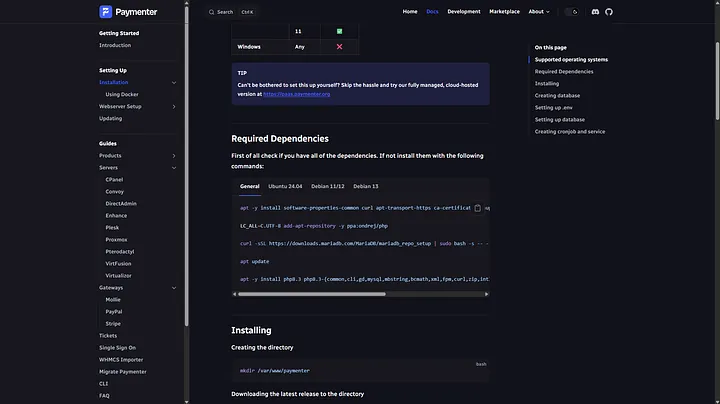This screenshot has height=404, width=720.
Task: Open the FAQ page
Action: point(104,396)
